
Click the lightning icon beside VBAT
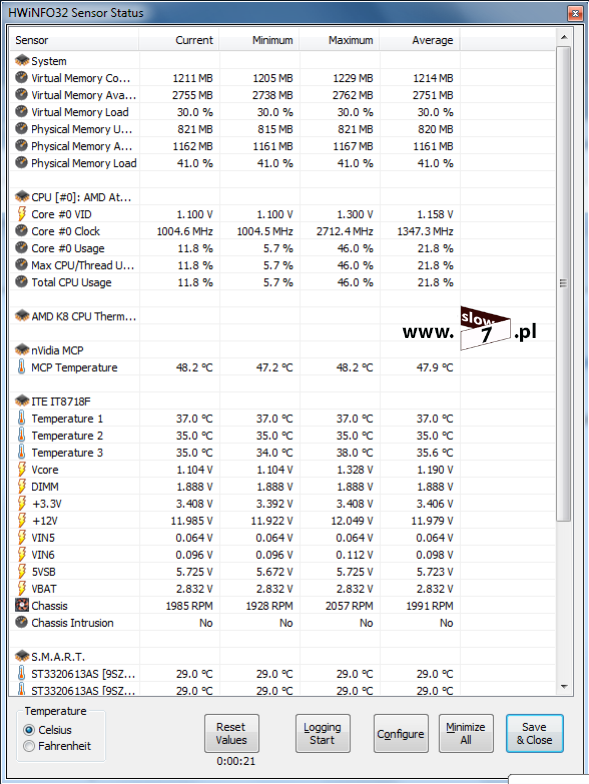22,588
